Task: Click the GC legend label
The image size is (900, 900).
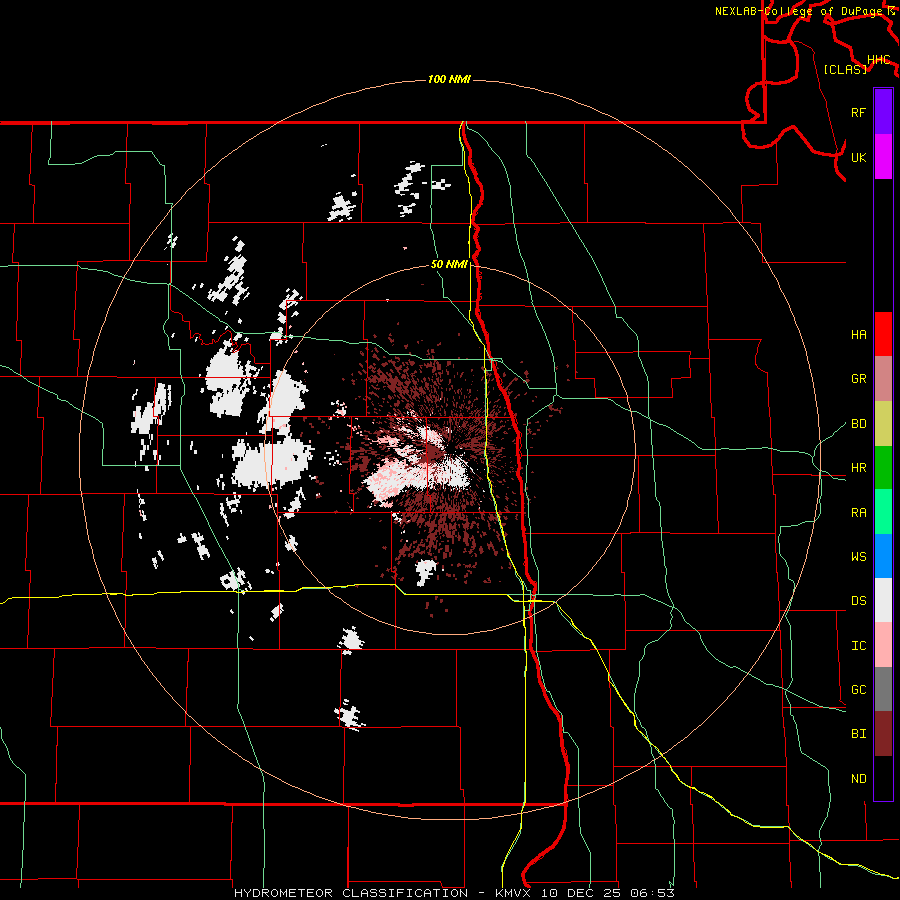Action: point(858,689)
